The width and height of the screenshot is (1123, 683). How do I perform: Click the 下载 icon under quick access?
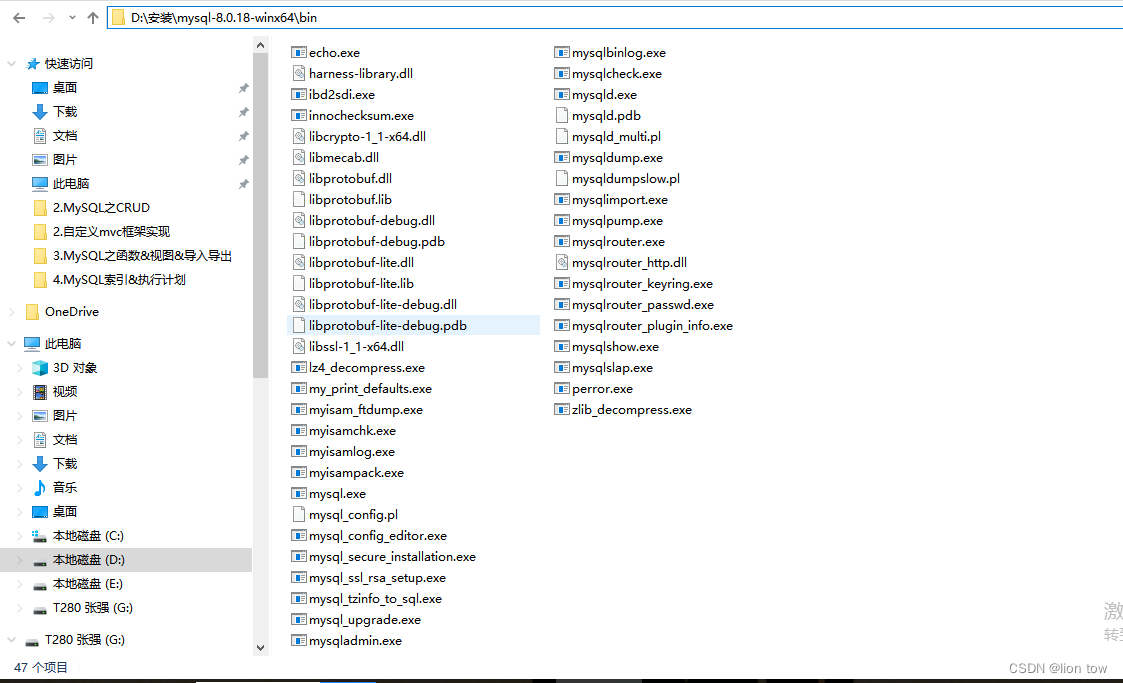tap(40, 112)
